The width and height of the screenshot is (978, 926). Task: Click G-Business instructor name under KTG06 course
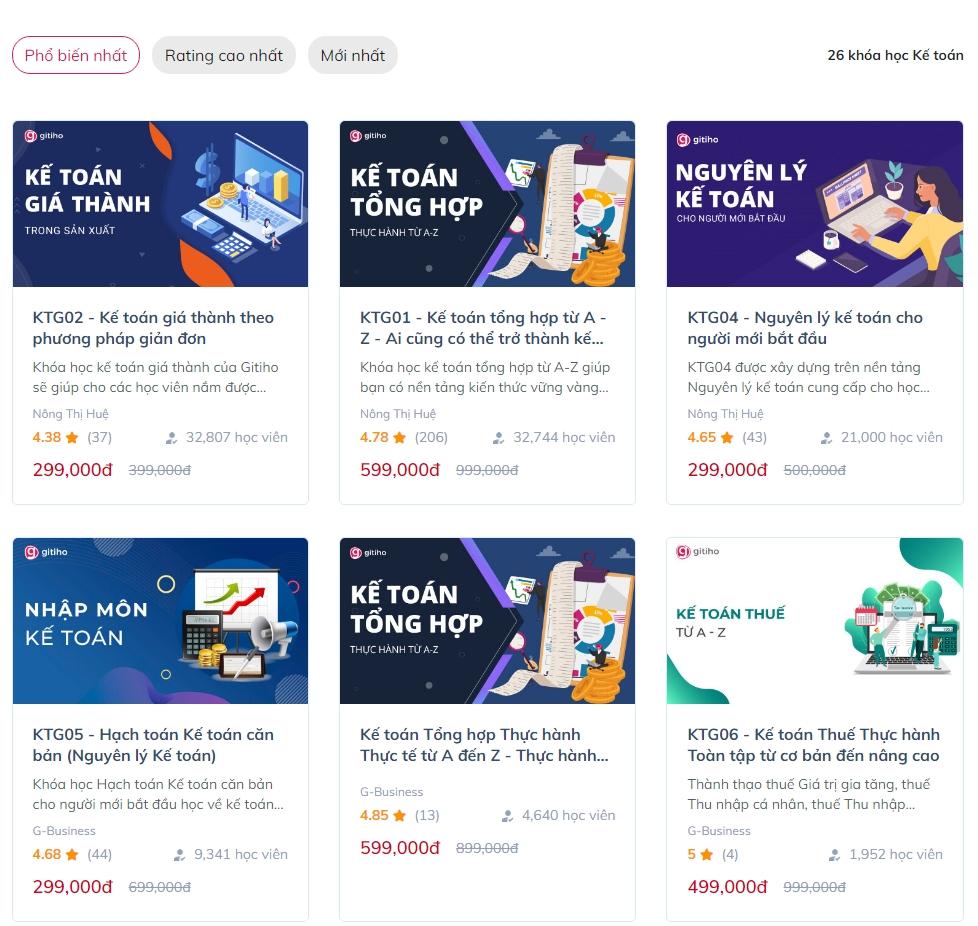(719, 831)
